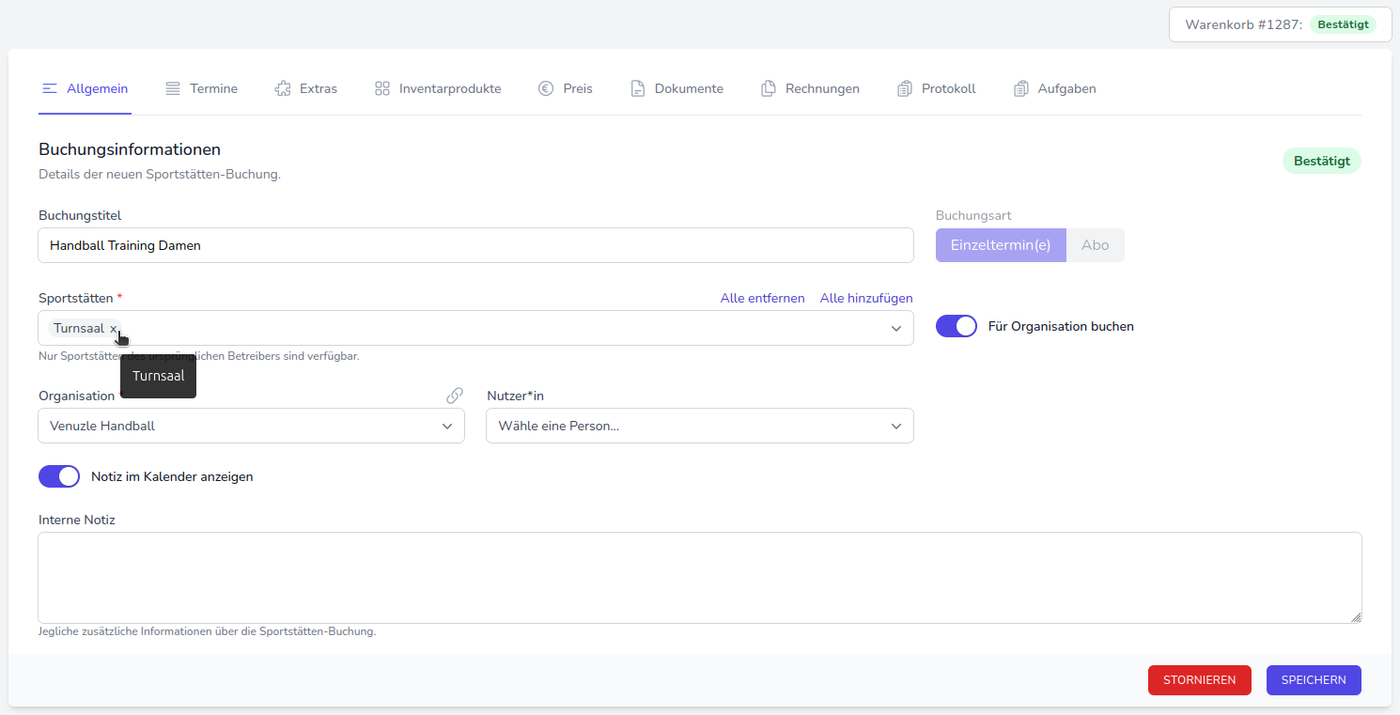Click the document icon of Dokumente
The width and height of the screenshot is (1400, 715).
[637, 89]
